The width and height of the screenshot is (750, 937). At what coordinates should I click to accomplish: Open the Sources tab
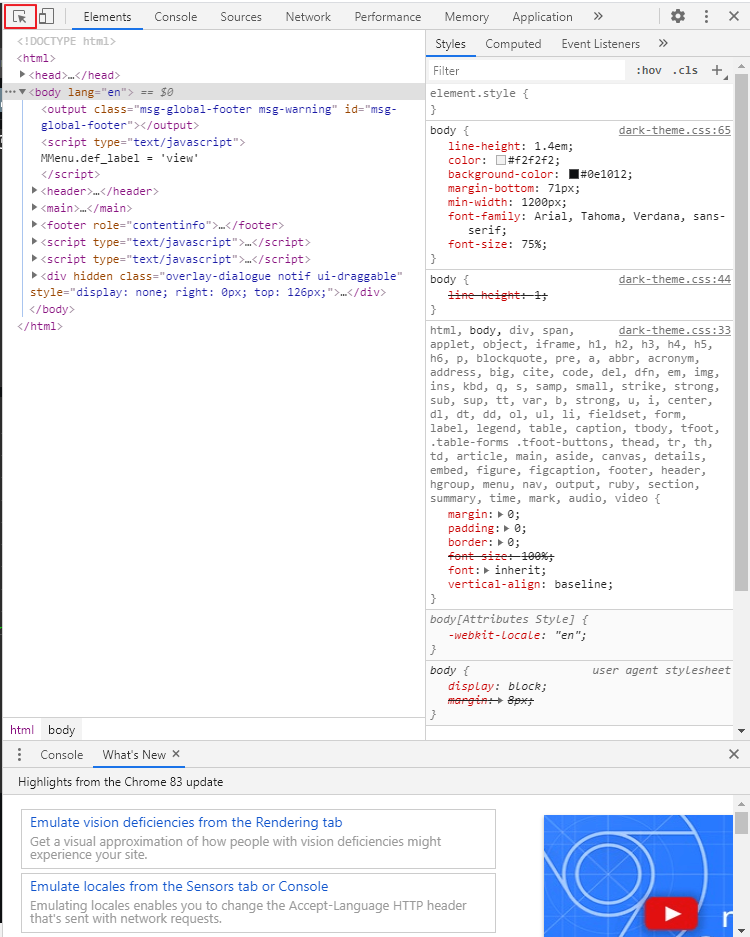241,17
